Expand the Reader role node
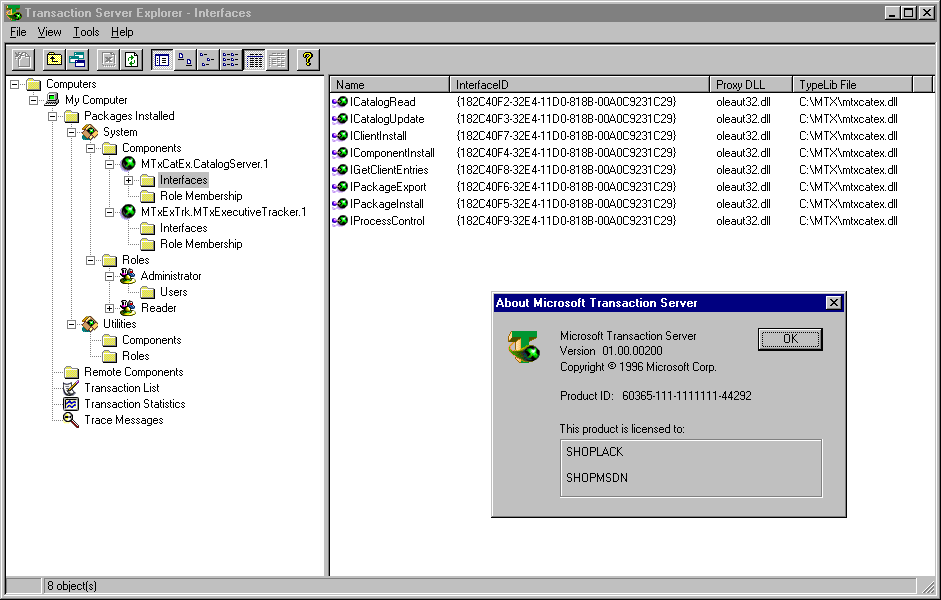The width and height of the screenshot is (941, 600). pos(109,308)
